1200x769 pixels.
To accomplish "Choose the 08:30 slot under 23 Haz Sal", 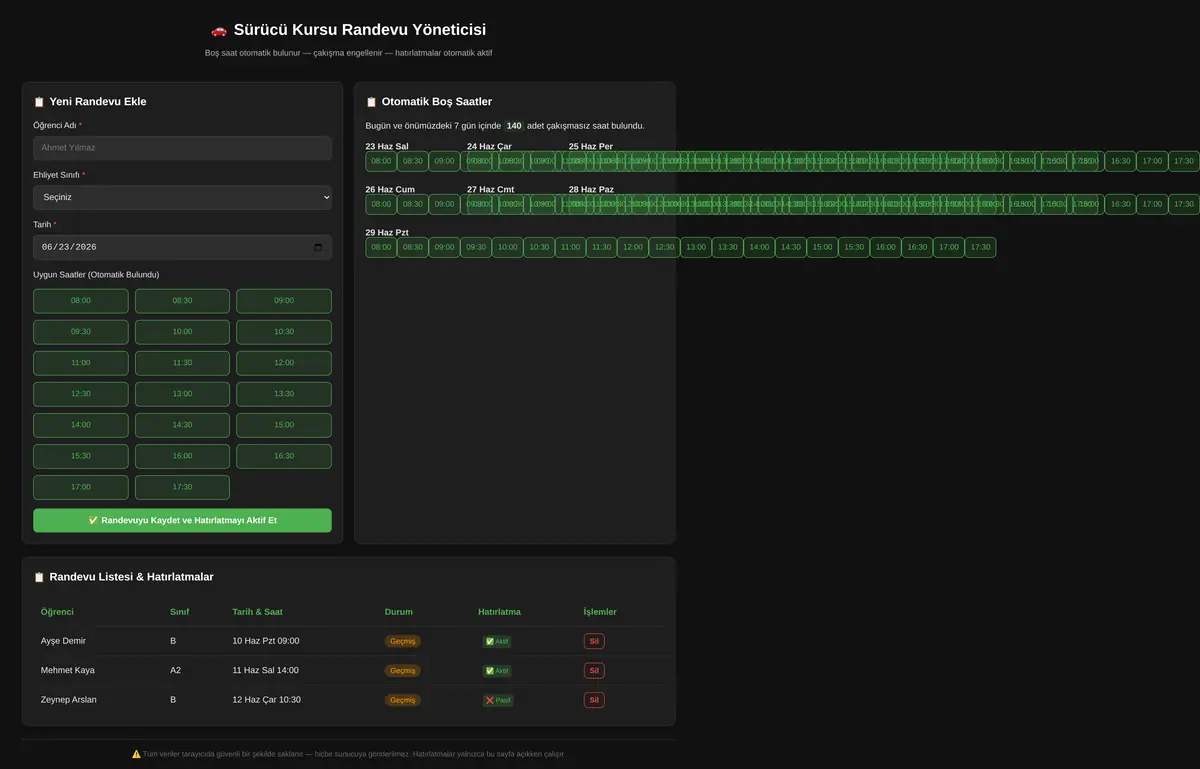I will [x=413, y=161].
